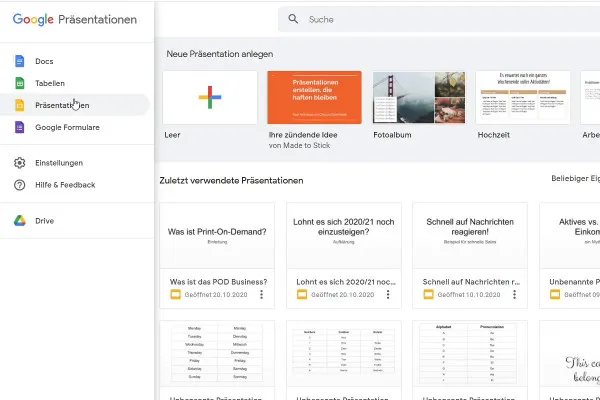Click 'Was ist das POD Business?' title
Viewport: 600px width, 400px height.
coord(218,282)
